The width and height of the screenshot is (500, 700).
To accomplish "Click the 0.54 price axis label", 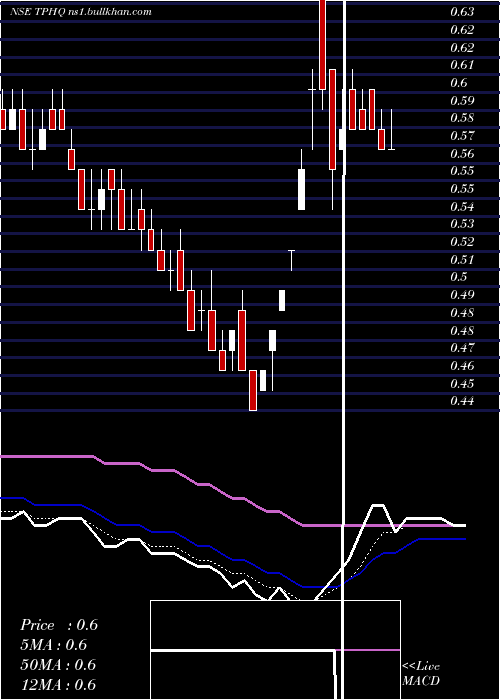I will pos(462,207).
